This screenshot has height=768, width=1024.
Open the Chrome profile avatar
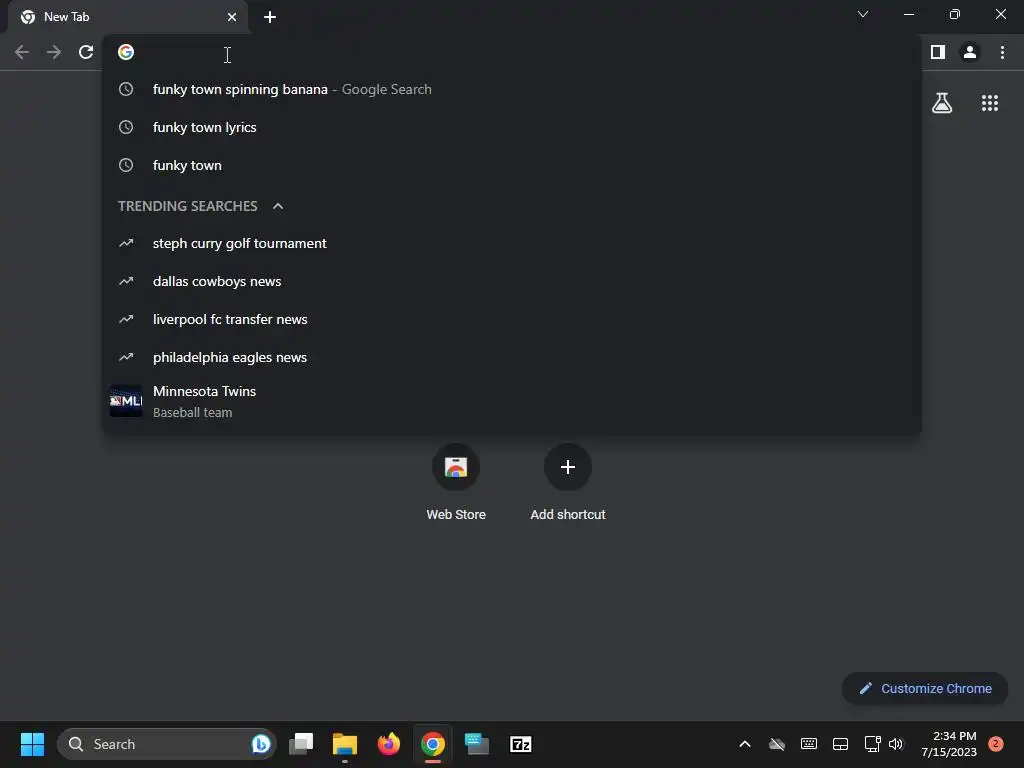pyautogui.click(x=970, y=52)
